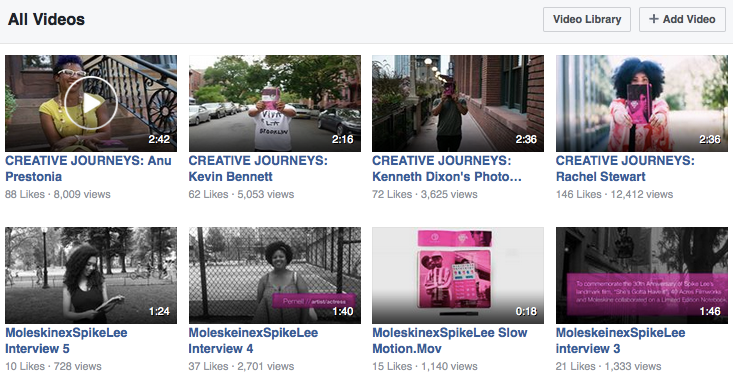Click the 10 Likes · 728 views text
This screenshot has width=733, height=390.
click(53, 366)
